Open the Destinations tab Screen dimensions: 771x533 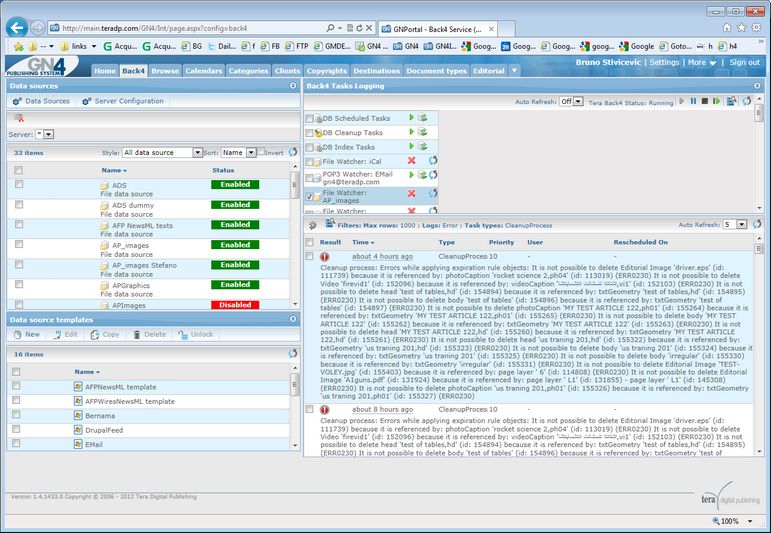pos(377,71)
